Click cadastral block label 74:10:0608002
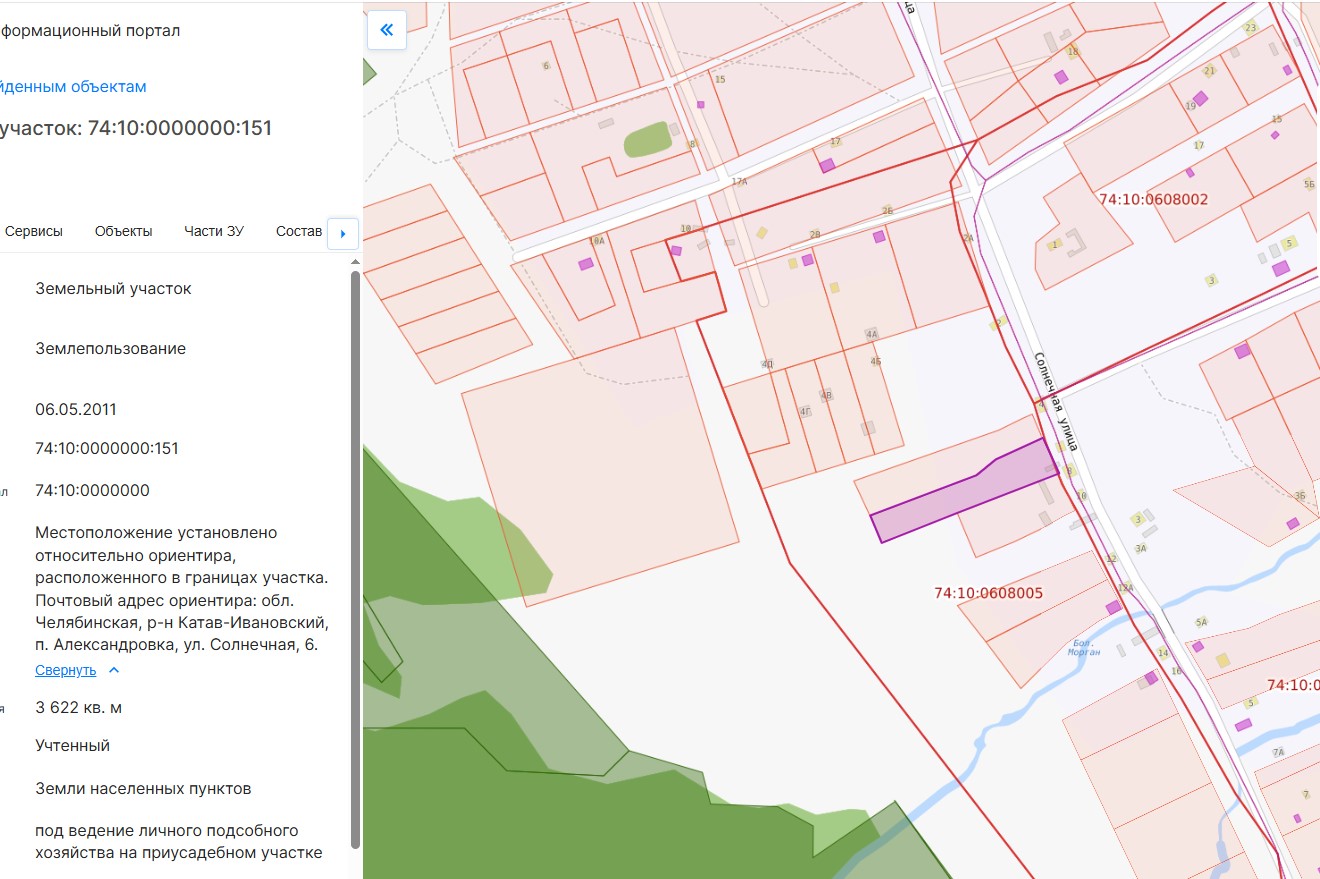 coord(1153,199)
